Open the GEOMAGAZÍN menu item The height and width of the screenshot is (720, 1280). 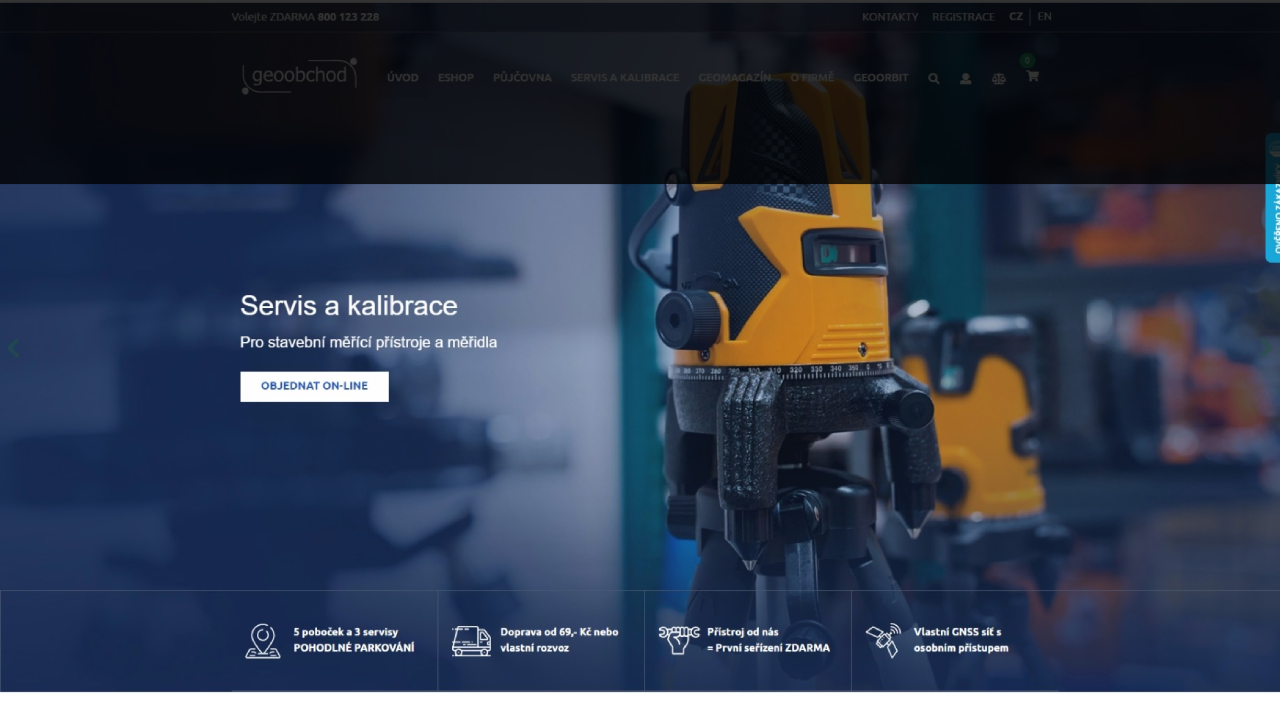click(x=735, y=78)
